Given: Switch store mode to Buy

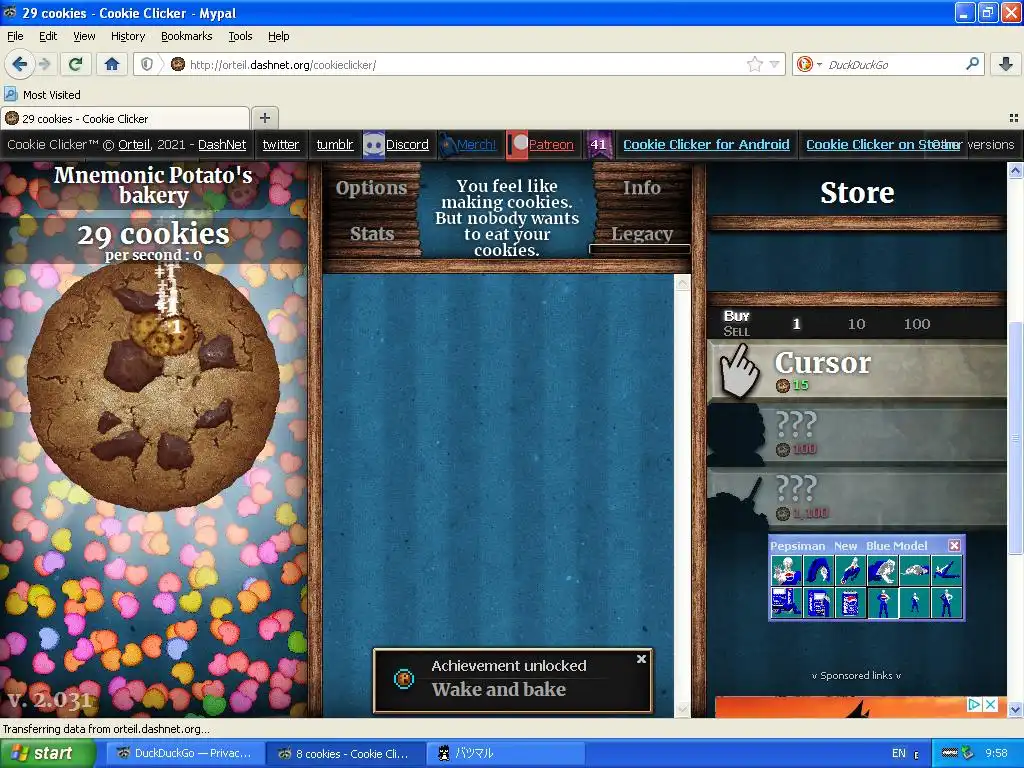Looking at the screenshot, I should coord(737,316).
